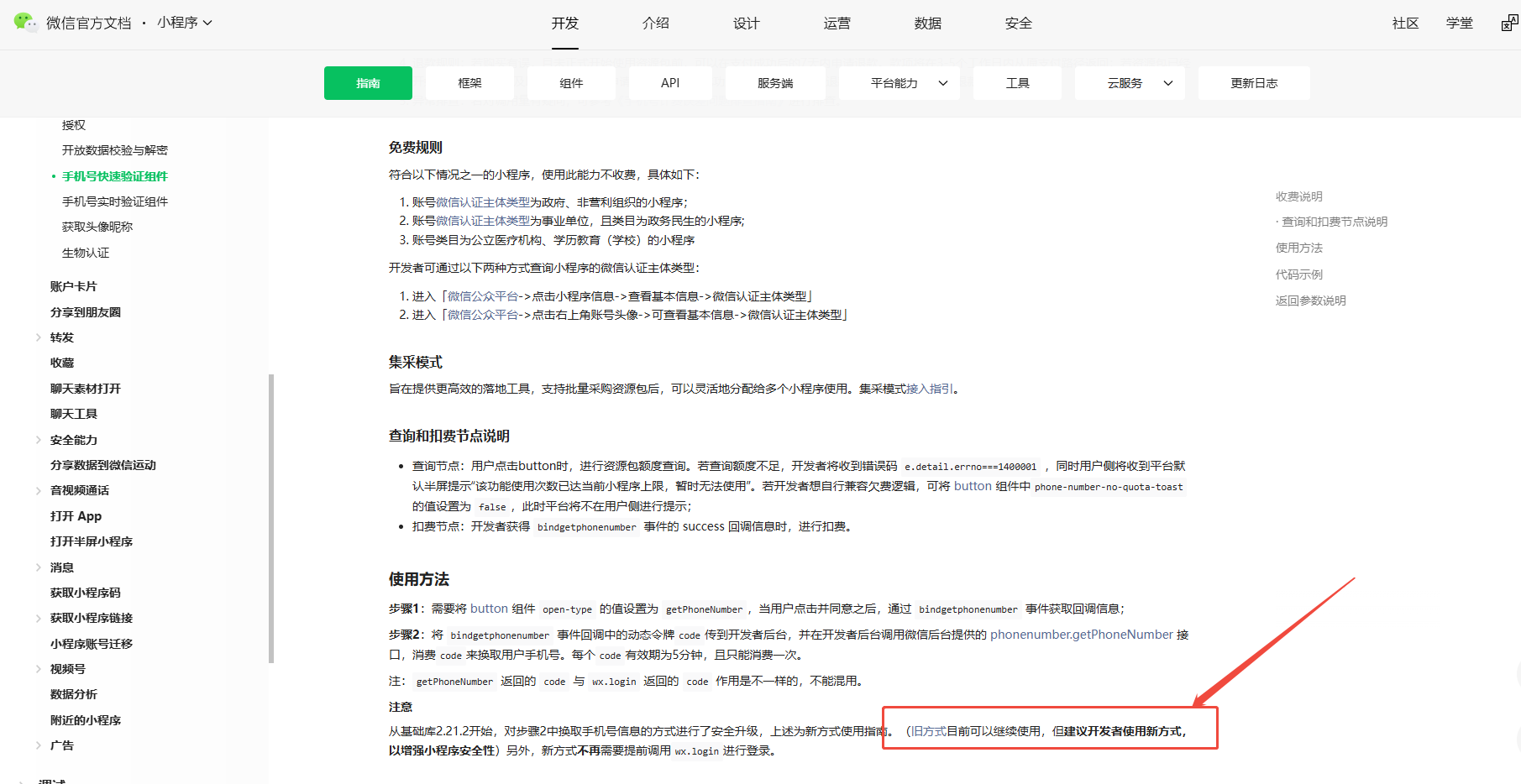
Task: Open the 安全 top tab
Action: pyautogui.click(x=1019, y=24)
